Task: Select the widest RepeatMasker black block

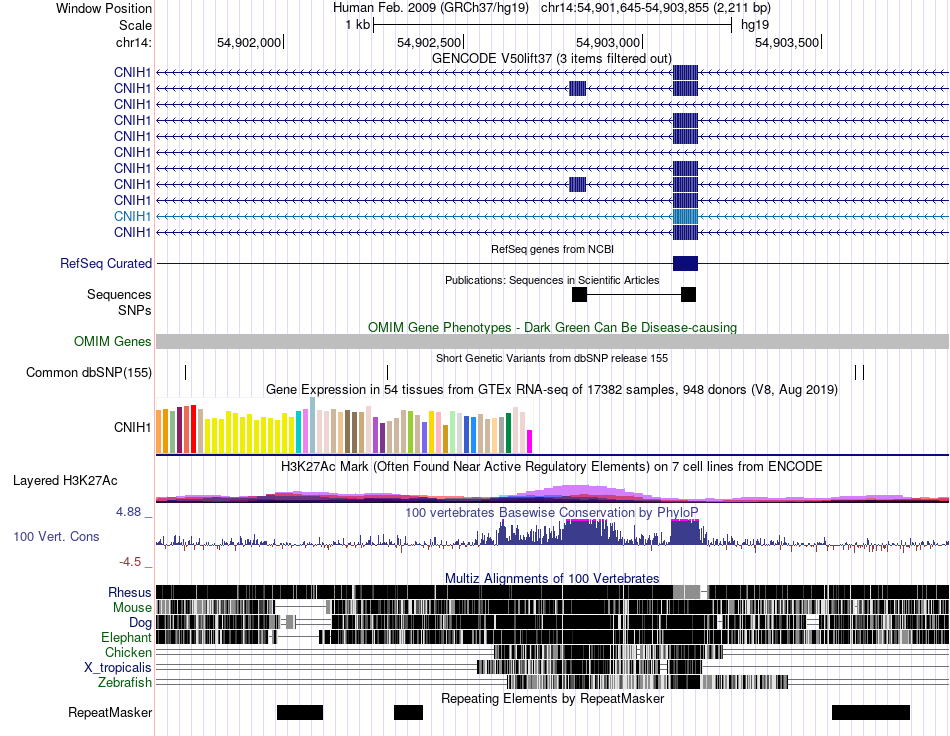Action: point(871,712)
